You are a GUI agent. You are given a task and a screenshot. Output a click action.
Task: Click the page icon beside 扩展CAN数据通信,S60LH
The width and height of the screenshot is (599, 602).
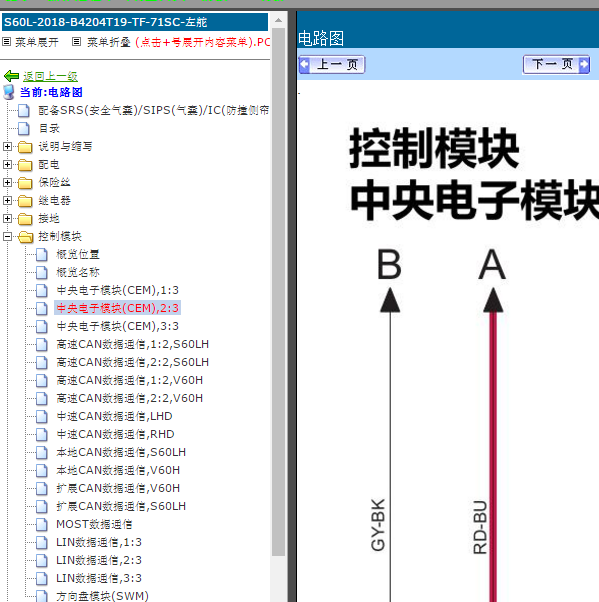click(x=42, y=506)
